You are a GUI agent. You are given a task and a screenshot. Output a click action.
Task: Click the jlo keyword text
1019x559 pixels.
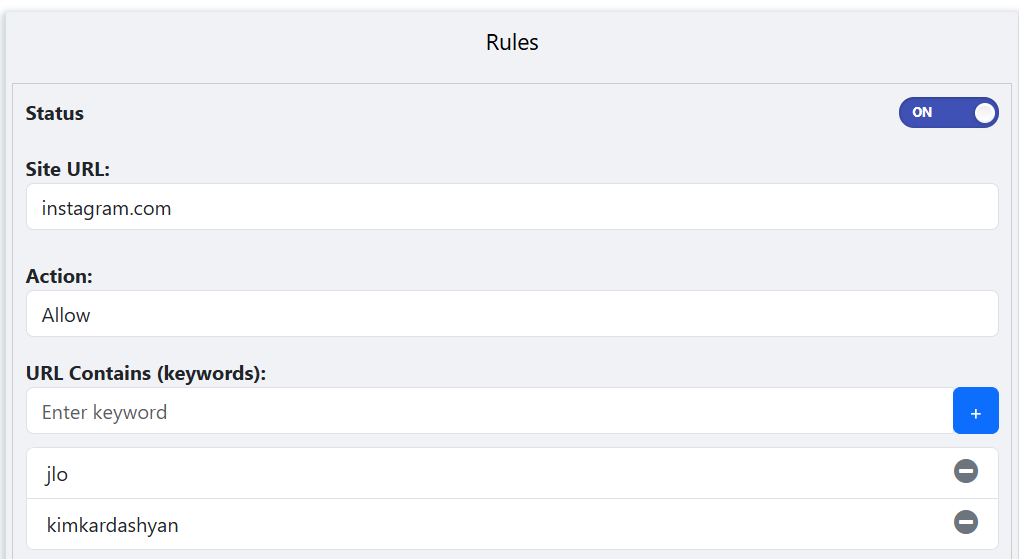tap(57, 474)
